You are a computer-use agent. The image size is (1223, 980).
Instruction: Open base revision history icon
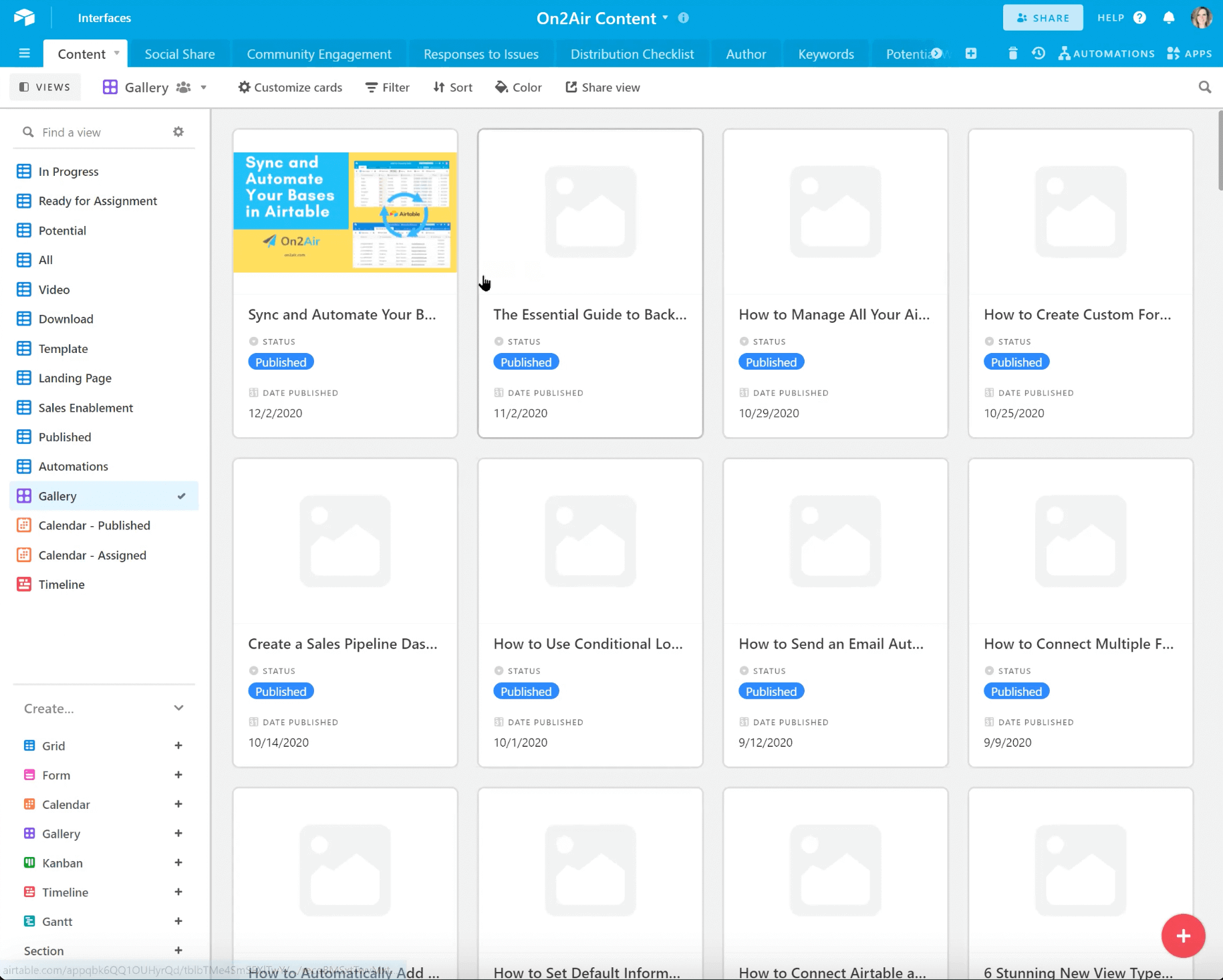pos(1039,53)
